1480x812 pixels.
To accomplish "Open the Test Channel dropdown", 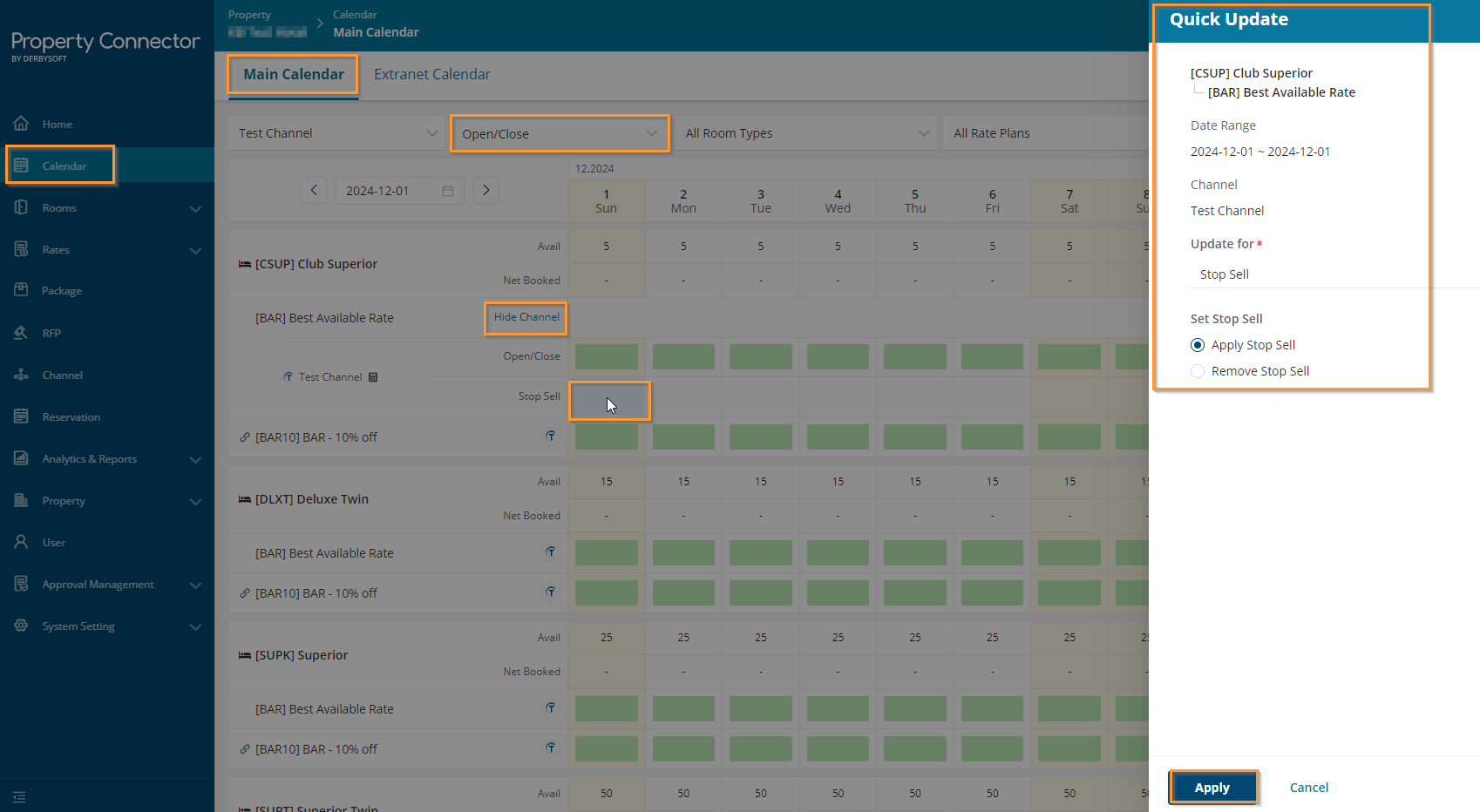I will coord(337,133).
